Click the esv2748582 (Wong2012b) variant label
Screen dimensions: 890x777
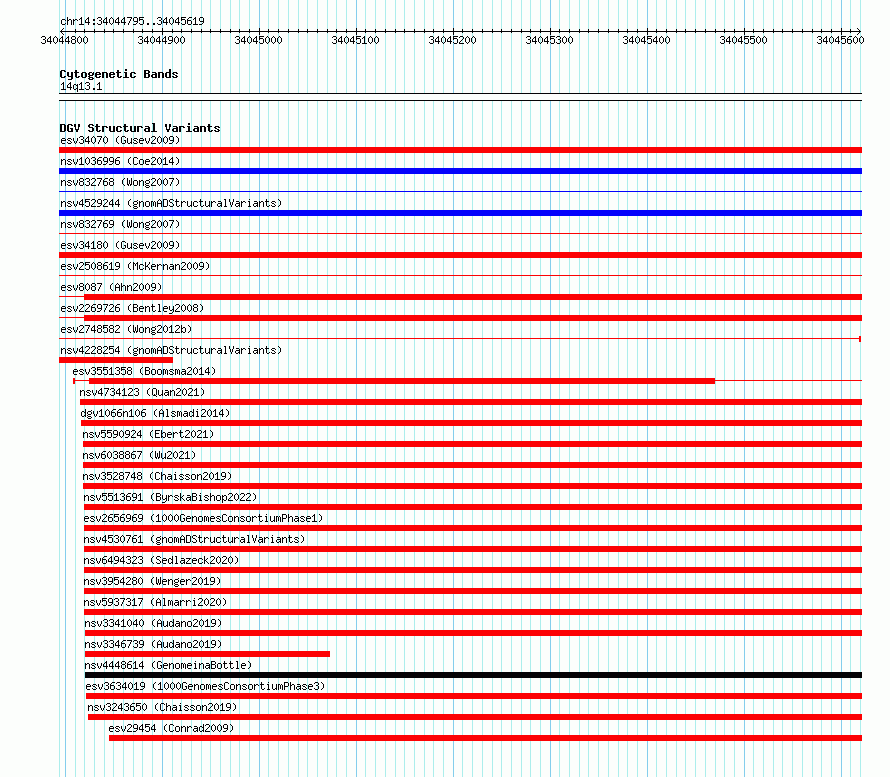tap(126, 329)
